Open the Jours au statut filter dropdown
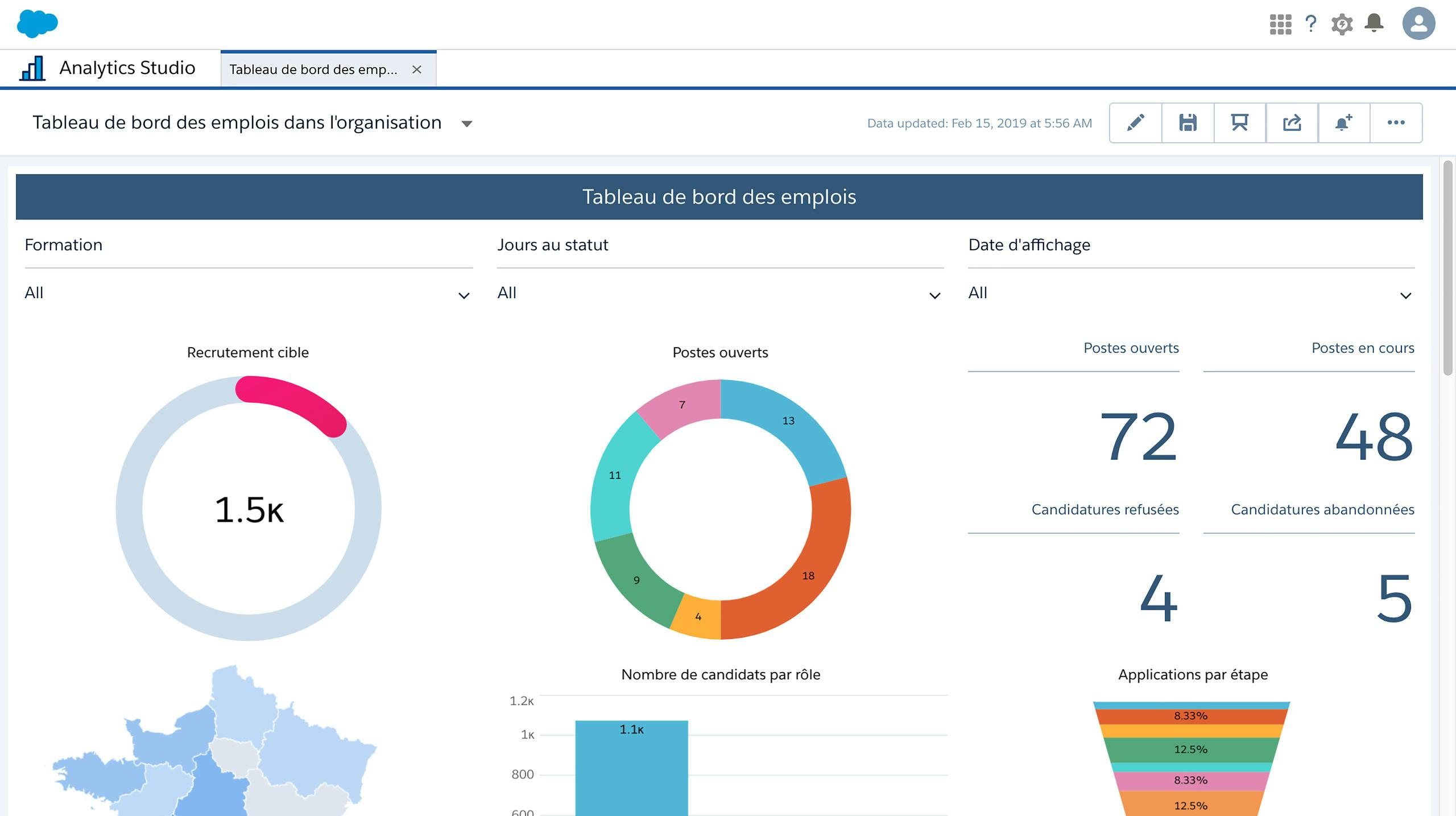The height and width of the screenshot is (816, 1456). point(720,294)
